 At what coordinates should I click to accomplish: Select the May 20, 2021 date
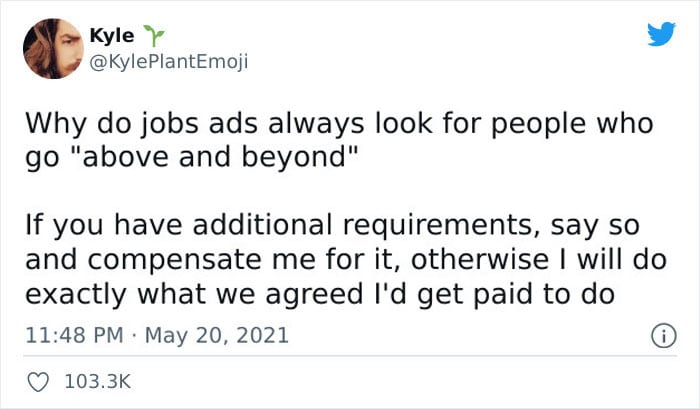click(x=217, y=335)
